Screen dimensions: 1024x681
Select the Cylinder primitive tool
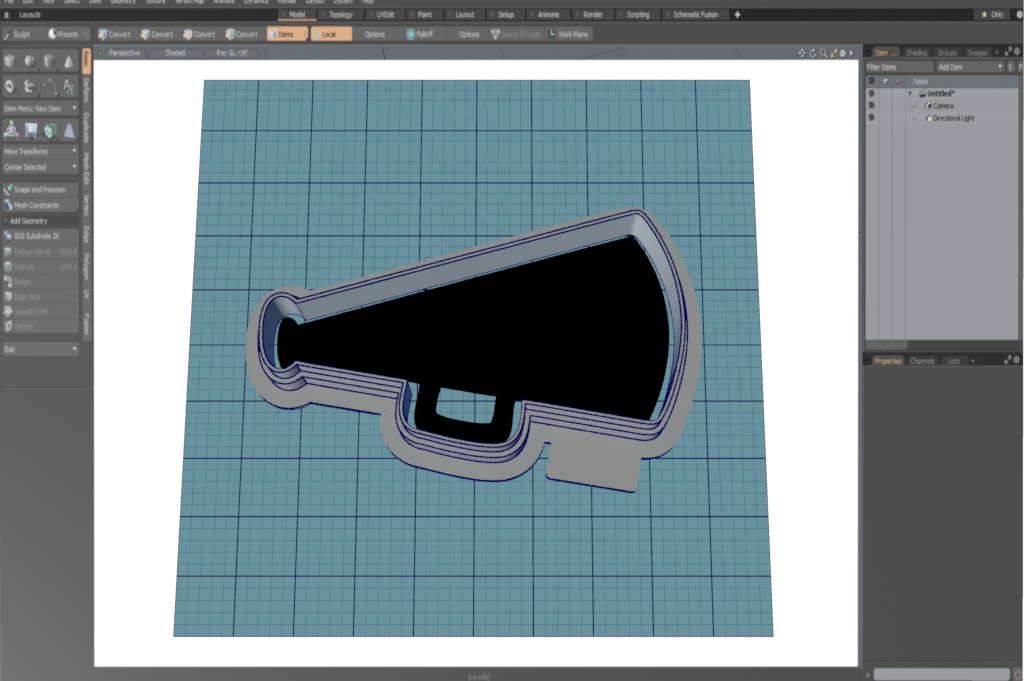point(49,62)
